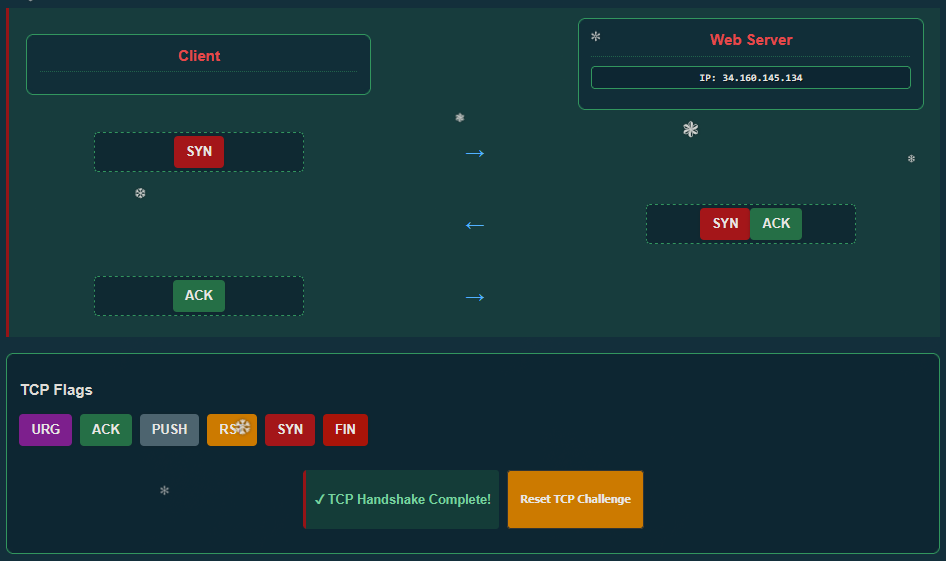Click the right arrow beside the client SYN slot

coord(475,153)
